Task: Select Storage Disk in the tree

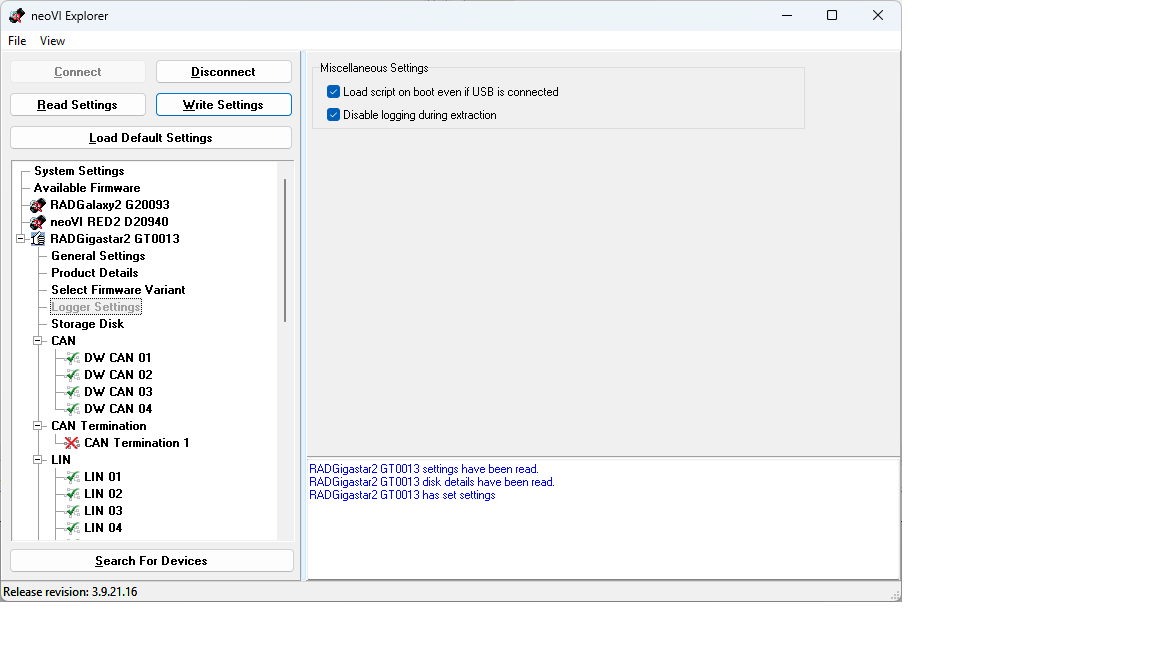Action: coord(88,324)
